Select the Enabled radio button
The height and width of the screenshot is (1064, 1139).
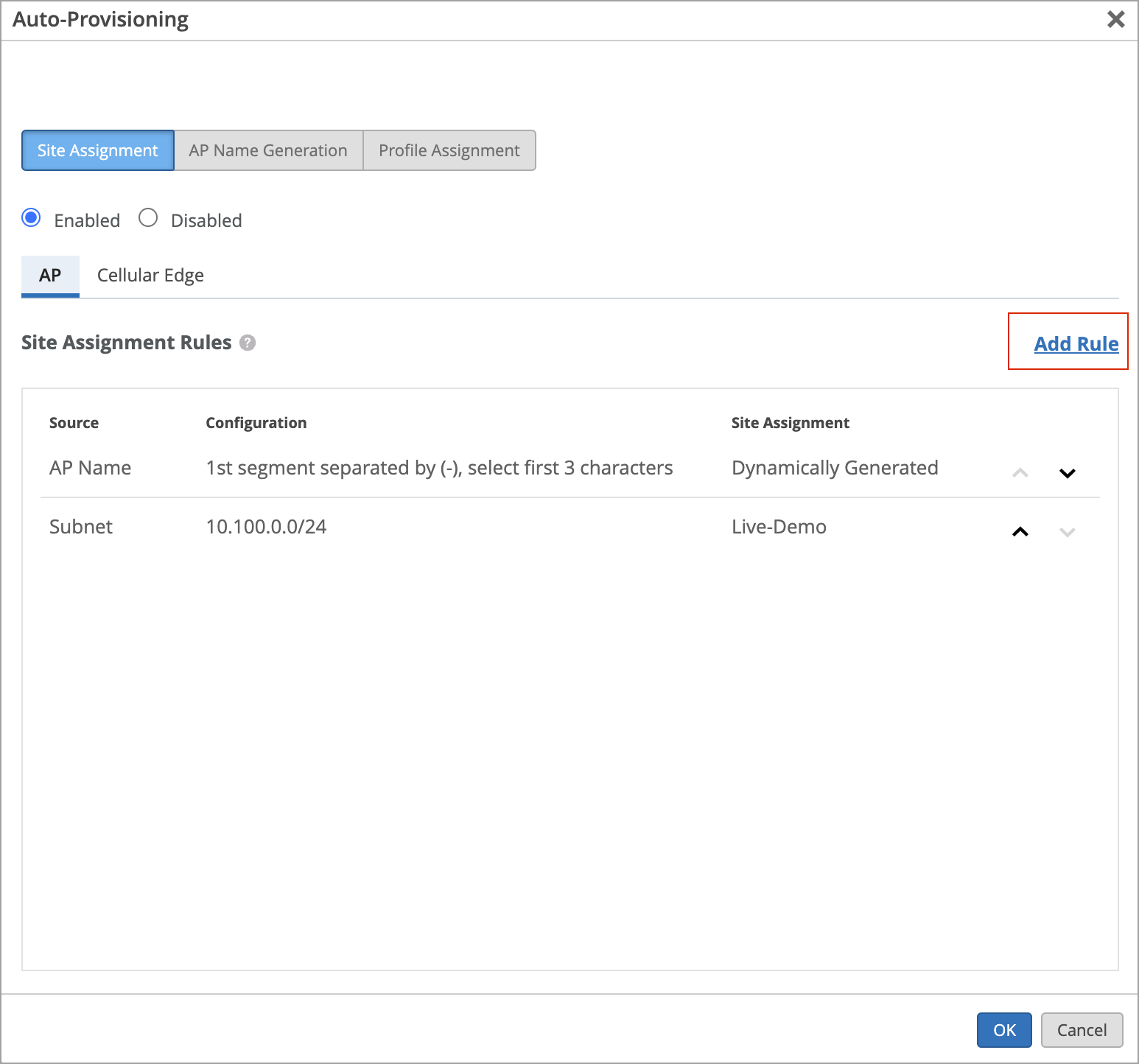click(31, 218)
